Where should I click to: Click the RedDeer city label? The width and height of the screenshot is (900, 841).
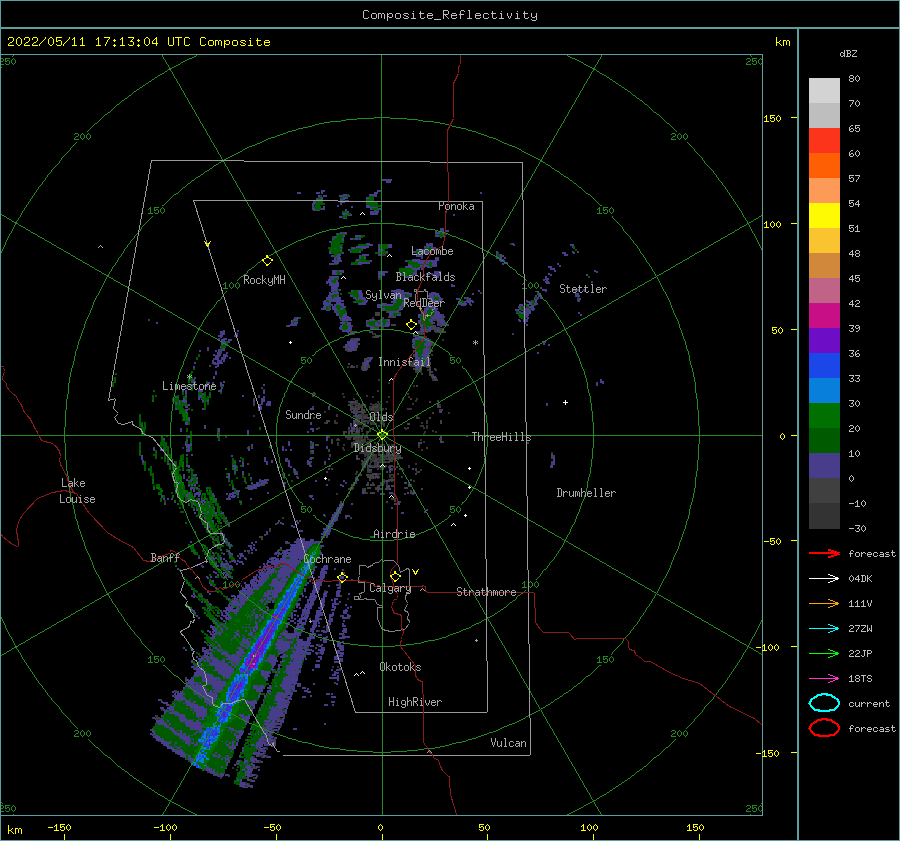pos(424,303)
